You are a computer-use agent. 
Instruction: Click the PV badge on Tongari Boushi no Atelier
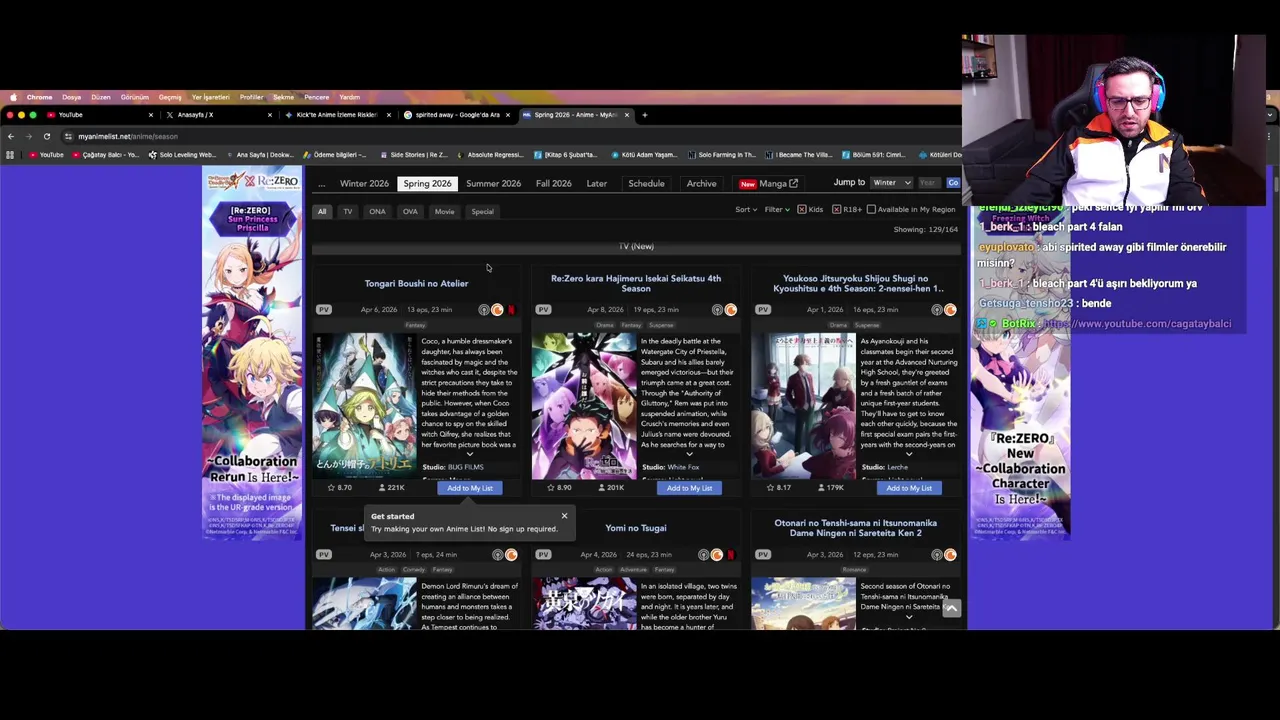pos(324,310)
